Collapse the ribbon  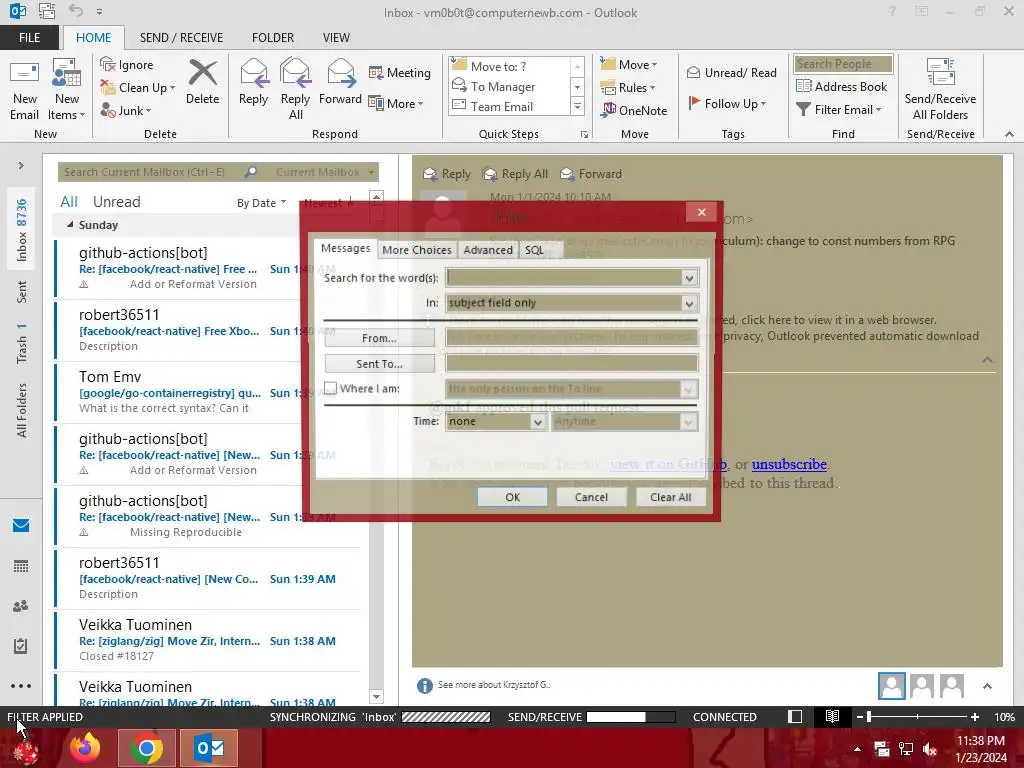click(1009, 134)
